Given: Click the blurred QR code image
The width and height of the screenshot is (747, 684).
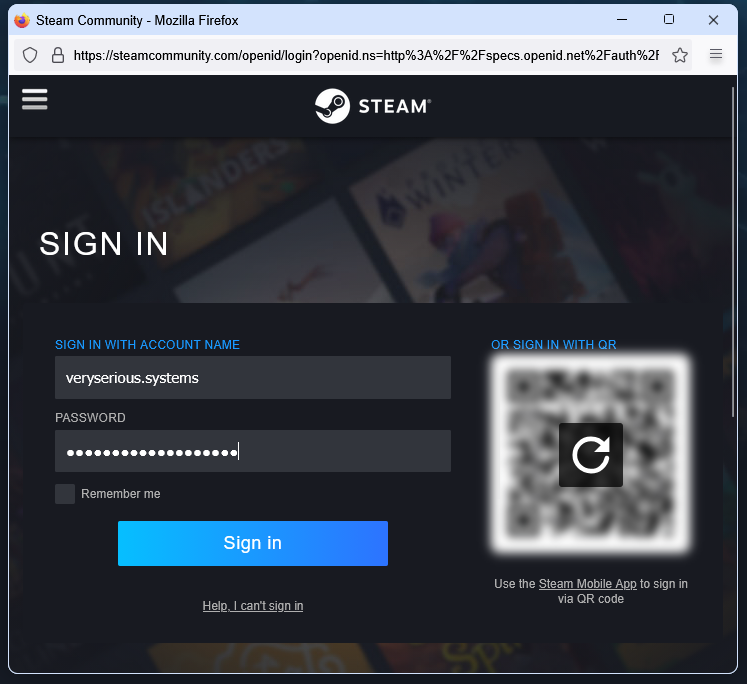Looking at the screenshot, I should pyautogui.click(x=591, y=455).
